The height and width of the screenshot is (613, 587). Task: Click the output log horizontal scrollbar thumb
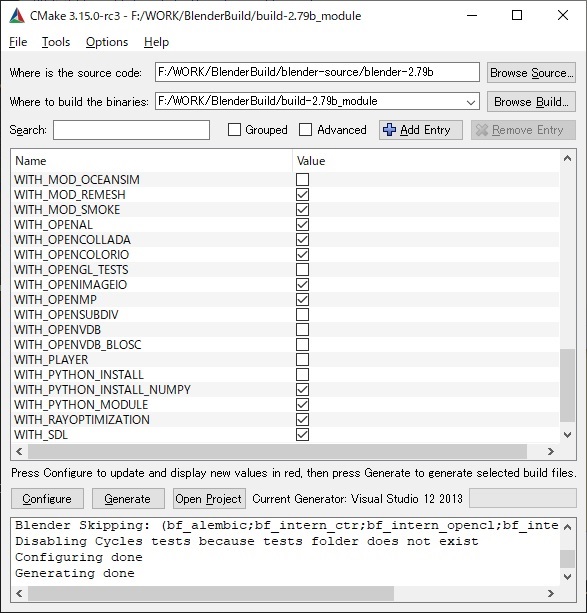[x=211, y=593]
